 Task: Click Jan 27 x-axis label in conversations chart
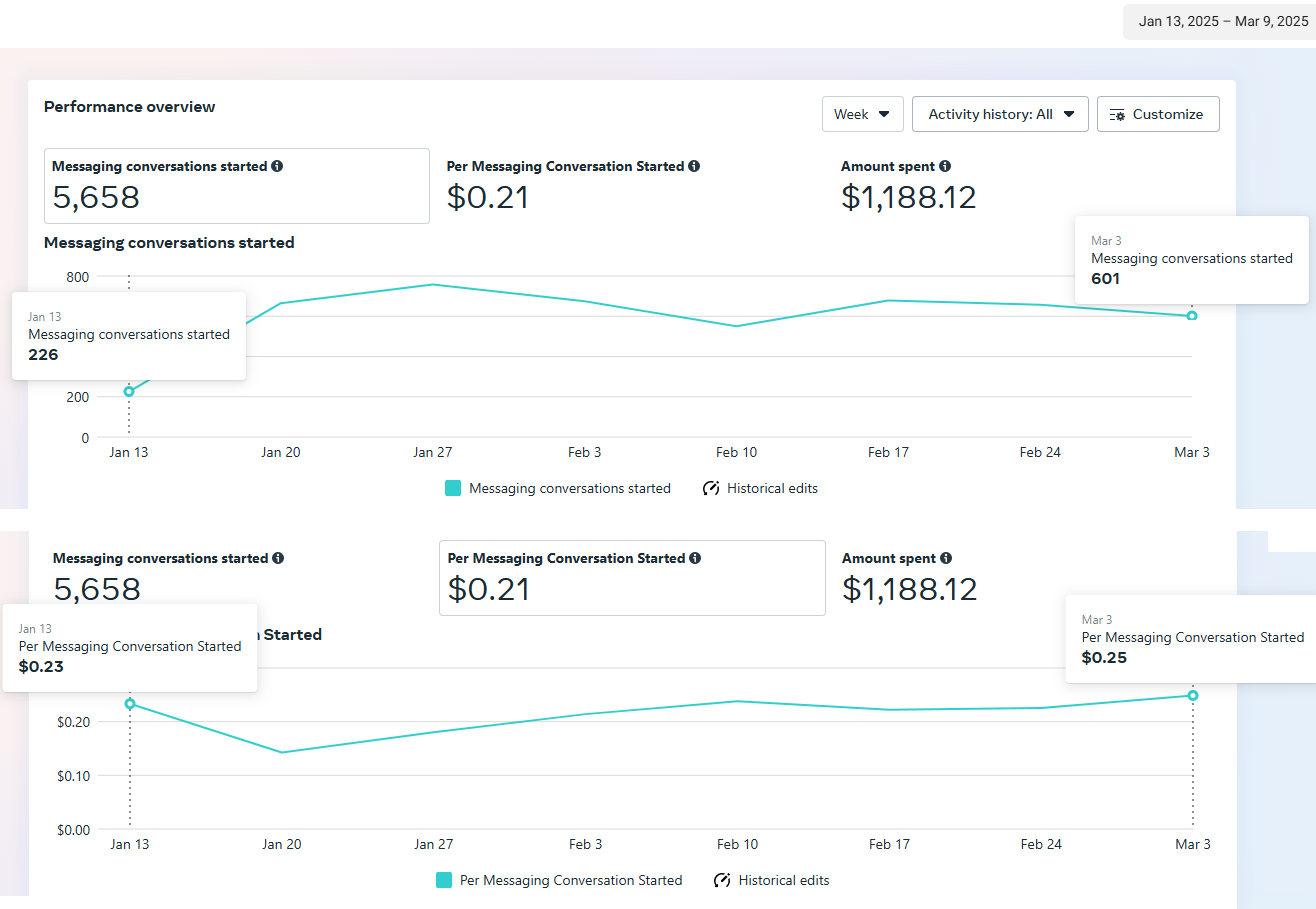[432, 452]
